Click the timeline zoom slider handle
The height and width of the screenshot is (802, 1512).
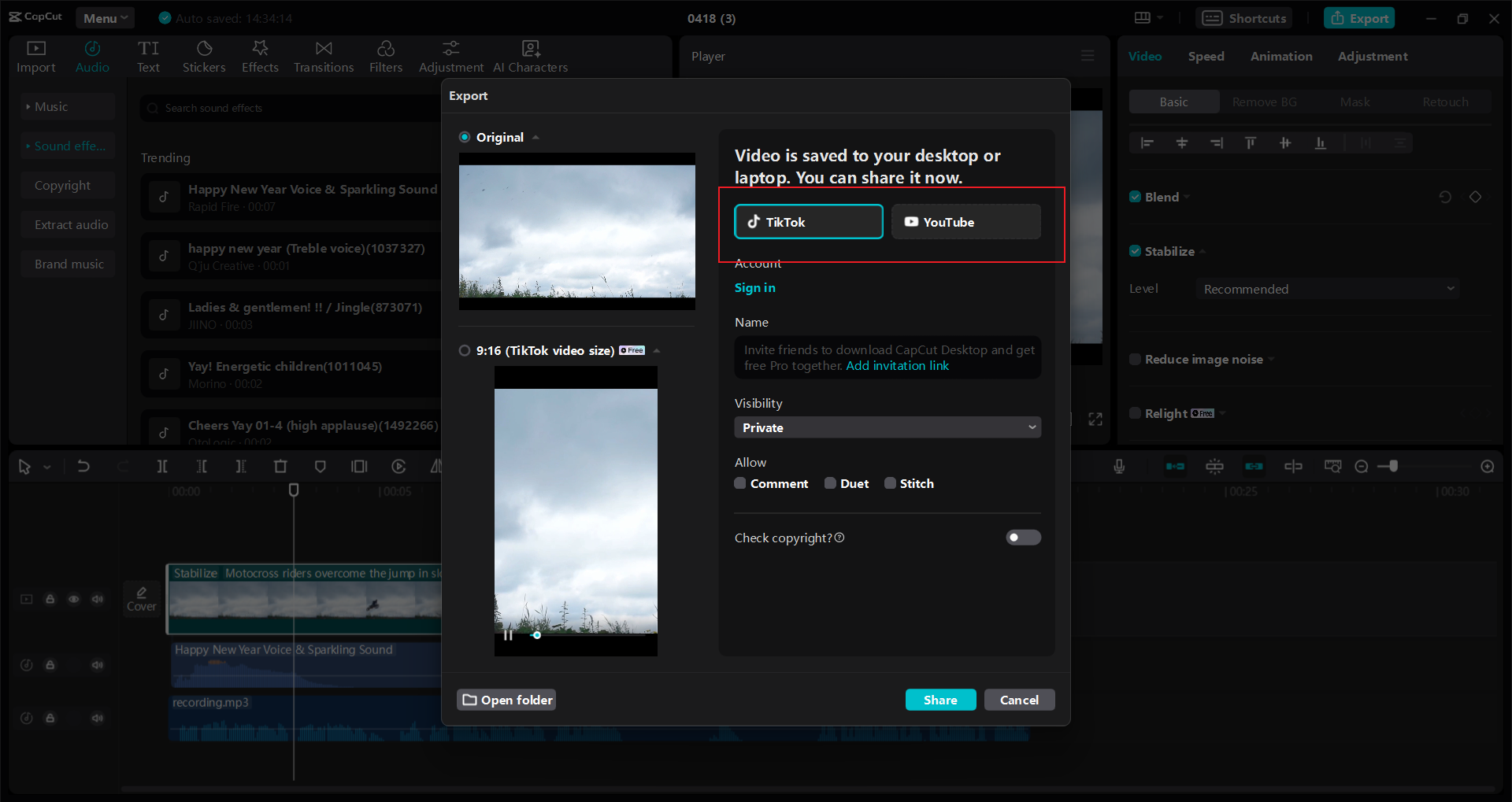(1393, 467)
